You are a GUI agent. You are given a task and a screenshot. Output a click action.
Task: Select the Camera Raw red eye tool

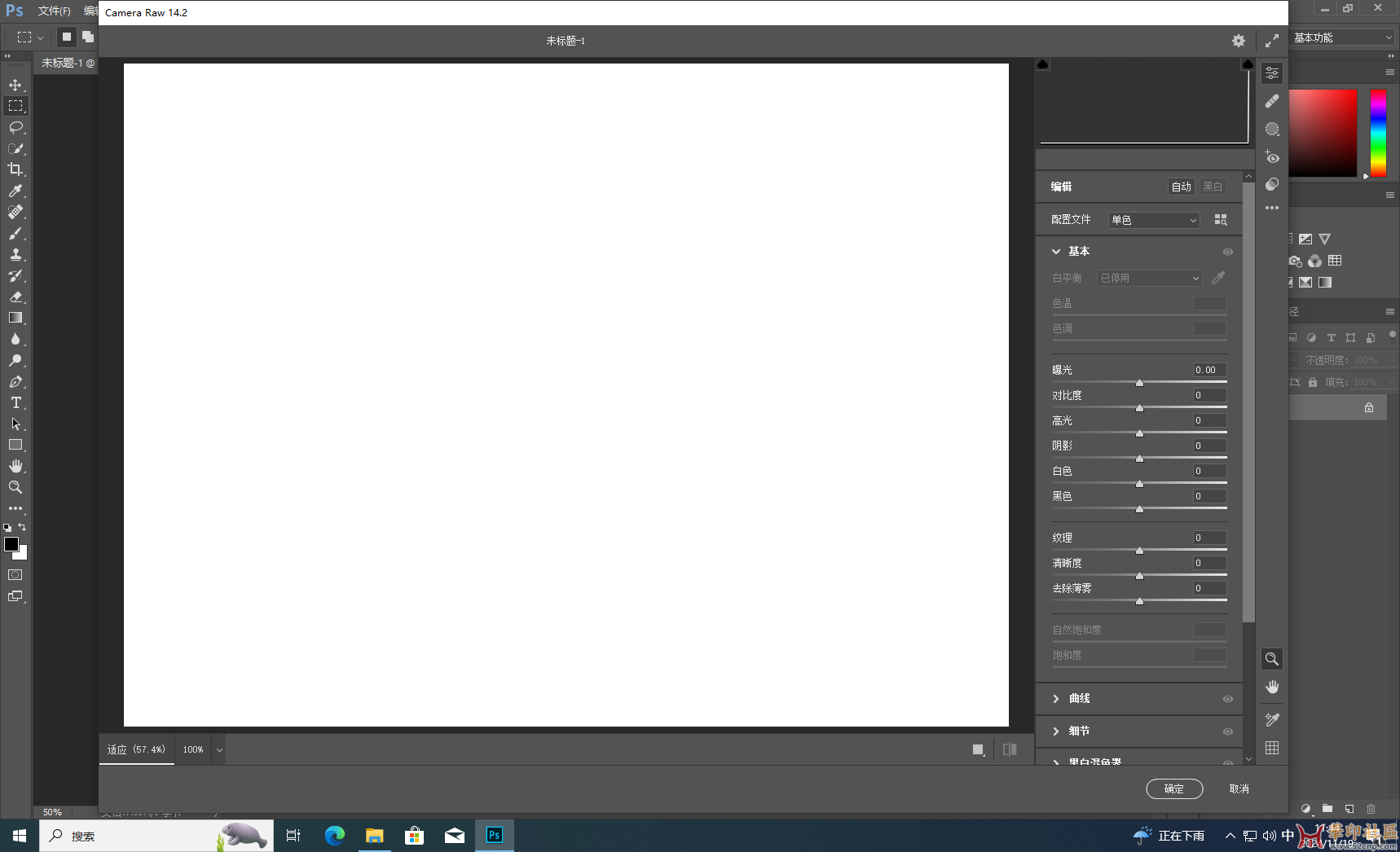tap(1272, 156)
